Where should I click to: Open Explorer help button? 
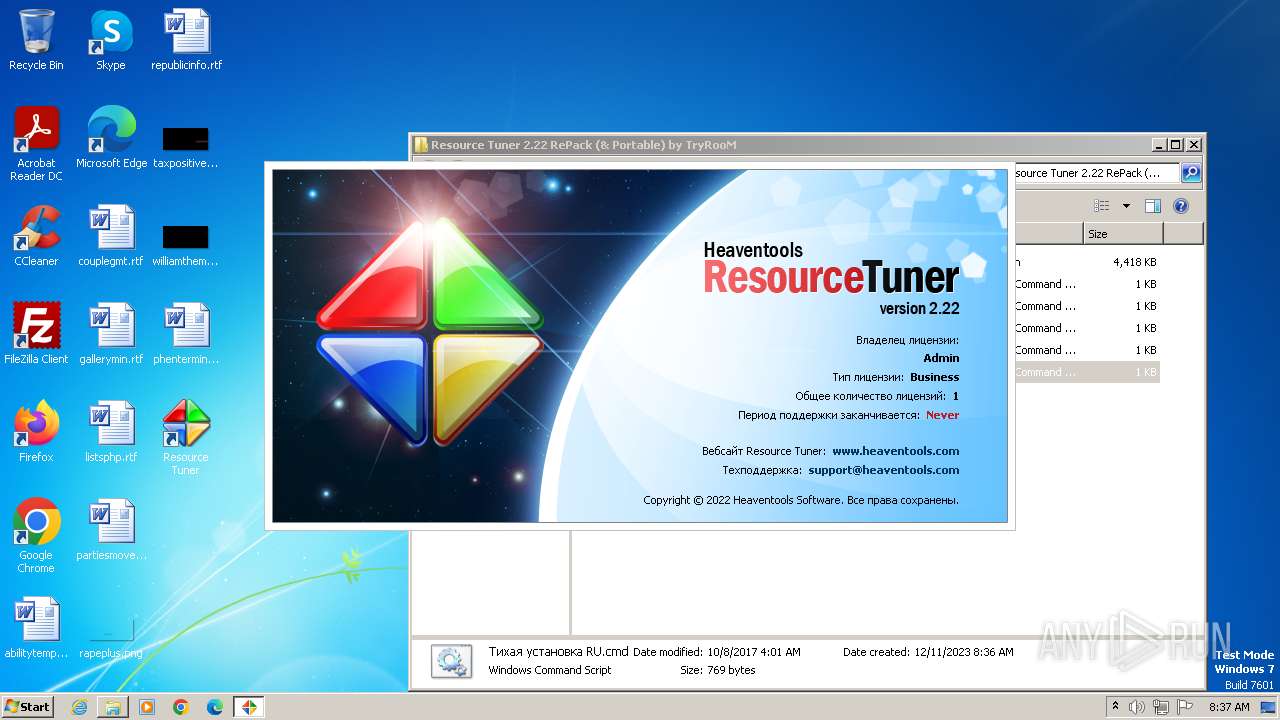pos(1181,206)
